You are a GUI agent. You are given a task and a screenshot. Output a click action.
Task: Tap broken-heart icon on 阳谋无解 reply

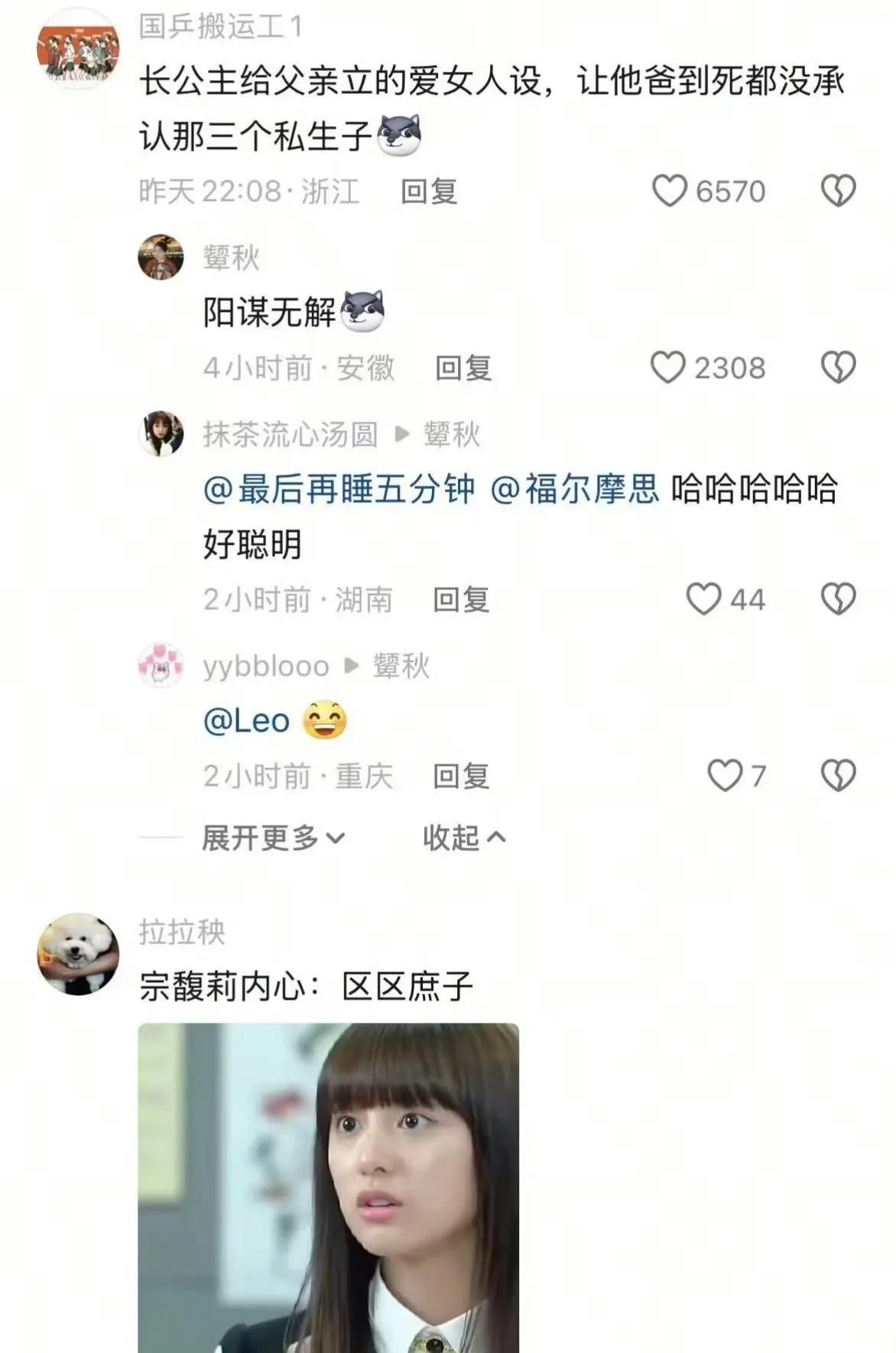coord(838,368)
